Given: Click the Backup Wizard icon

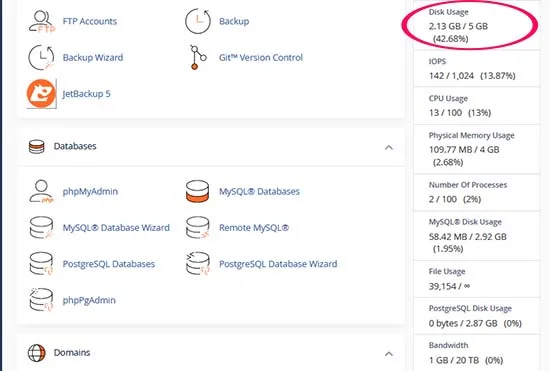Looking at the screenshot, I should tap(41, 58).
